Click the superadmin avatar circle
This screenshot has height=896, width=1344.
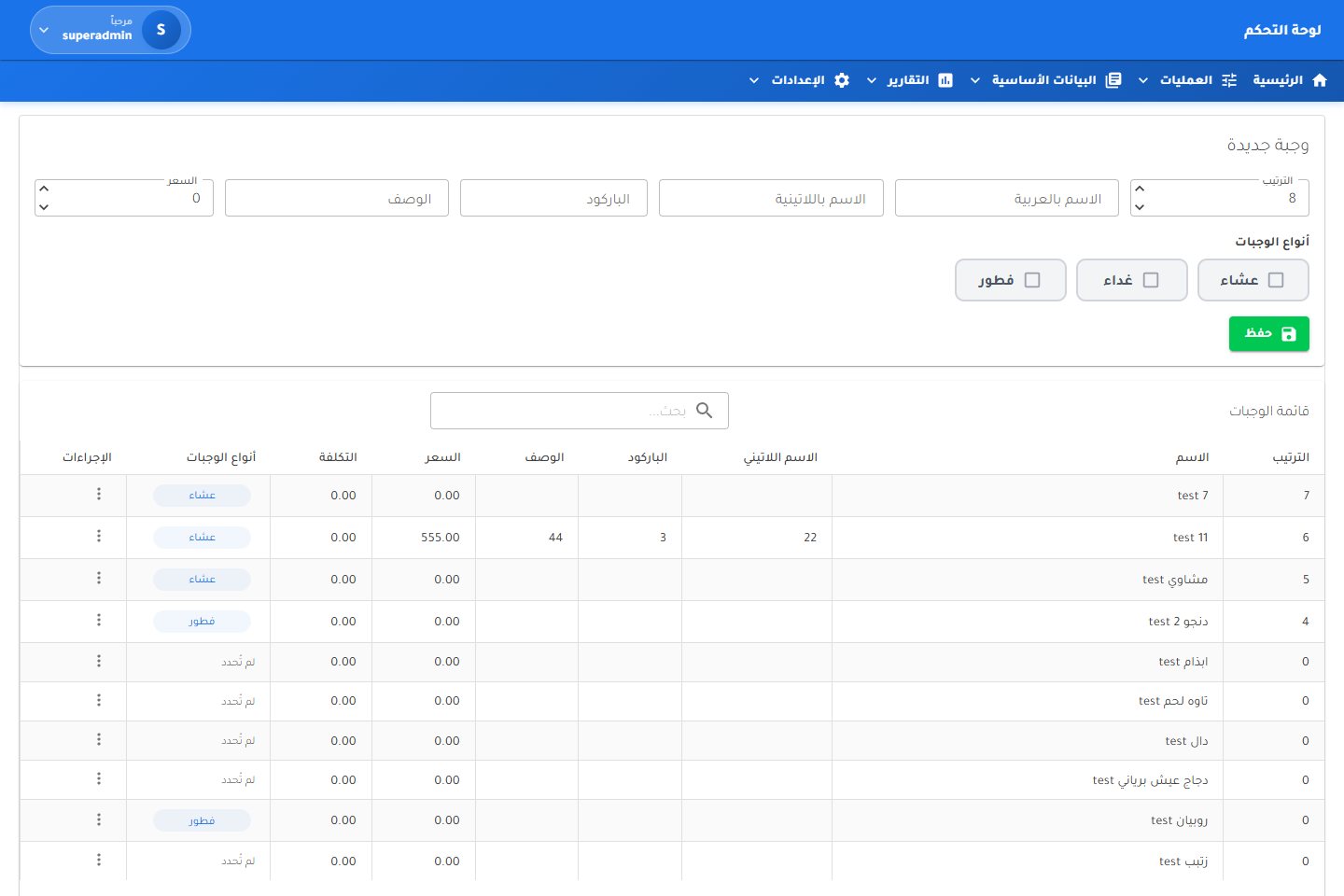click(161, 30)
